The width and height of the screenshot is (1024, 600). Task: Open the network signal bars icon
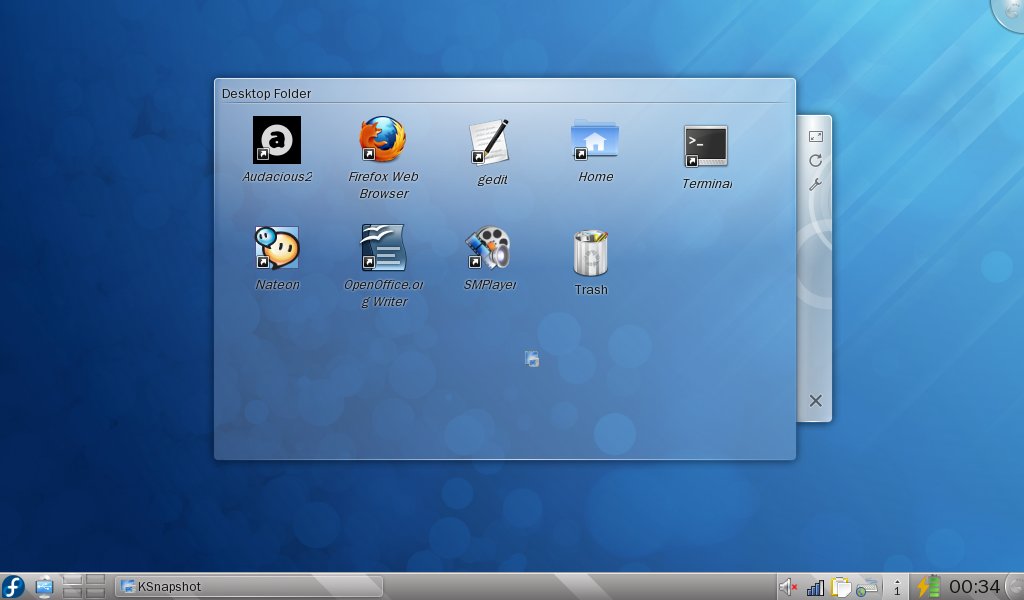(x=814, y=588)
